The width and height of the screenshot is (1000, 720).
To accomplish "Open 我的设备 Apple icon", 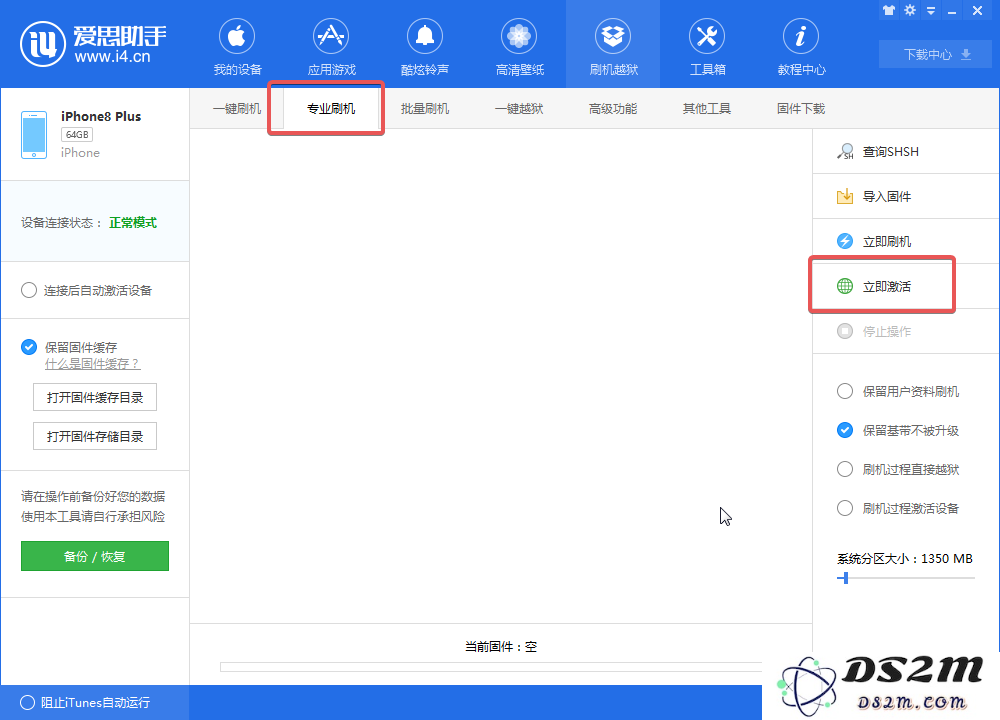I will click(237, 36).
